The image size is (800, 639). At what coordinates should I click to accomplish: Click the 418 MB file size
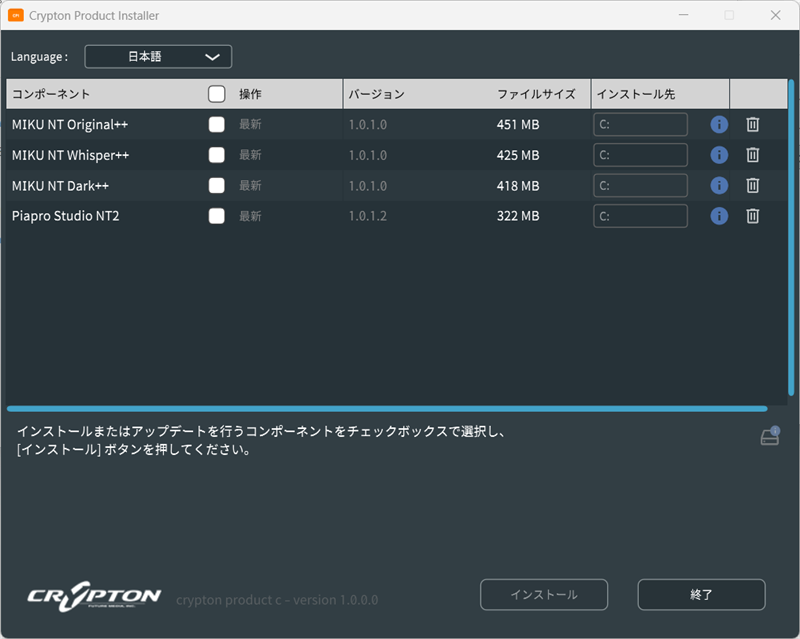click(x=518, y=186)
